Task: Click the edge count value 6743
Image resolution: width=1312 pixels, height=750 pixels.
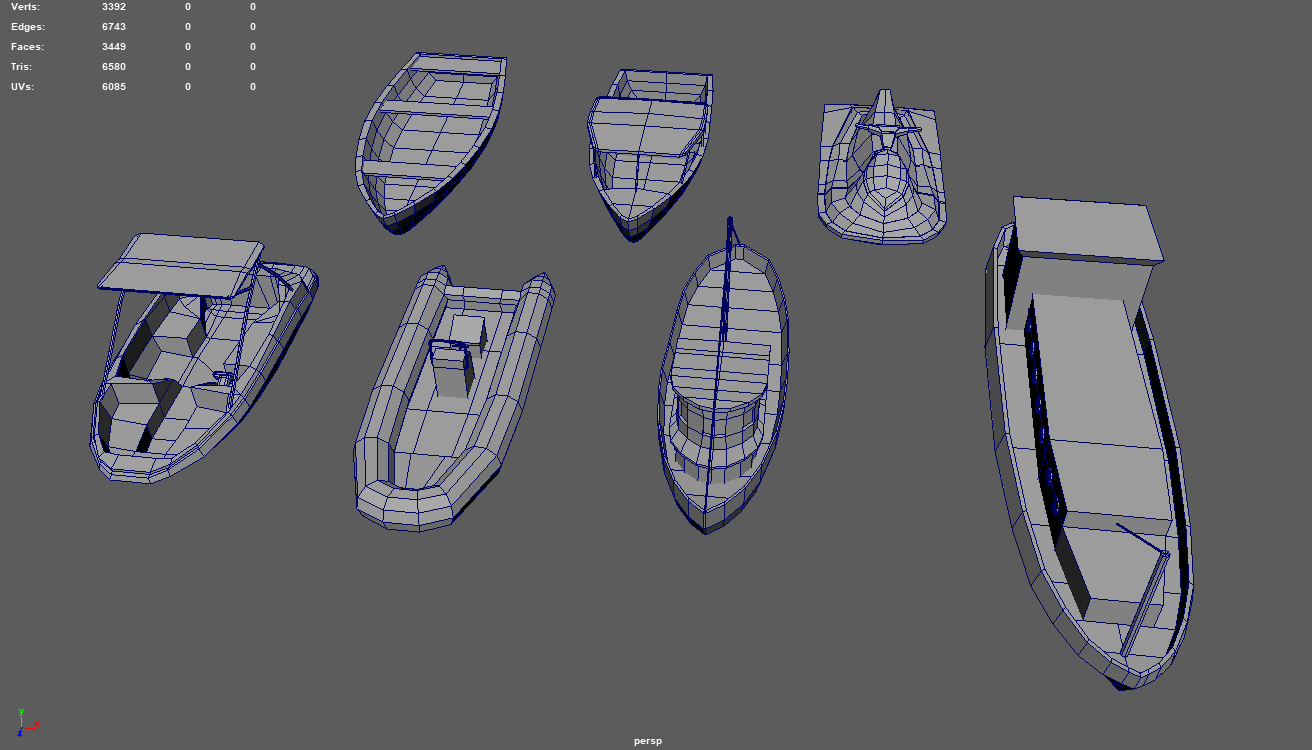Action: pos(114,27)
